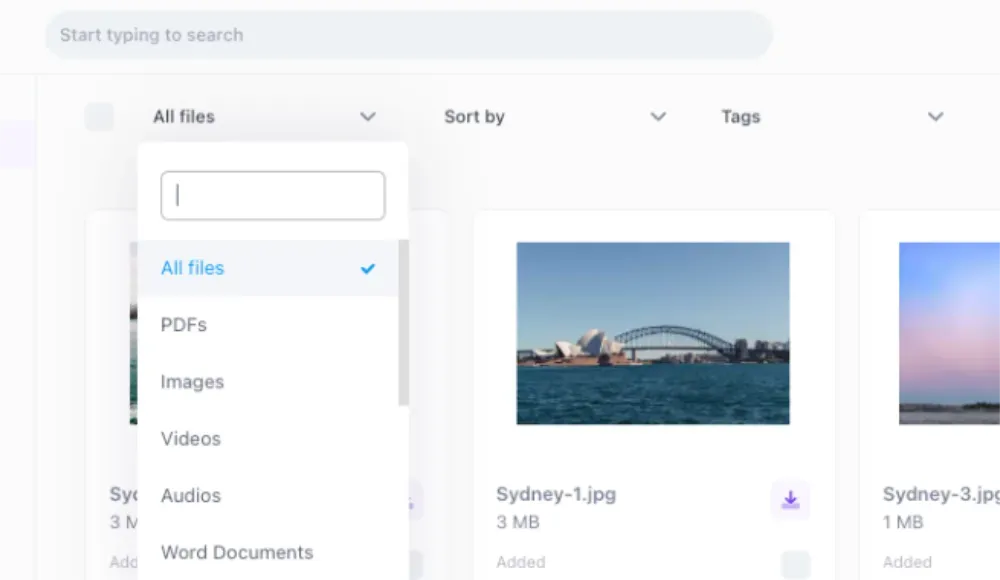Open the Sort by dropdown
This screenshot has width=1000, height=580.
[555, 117]
